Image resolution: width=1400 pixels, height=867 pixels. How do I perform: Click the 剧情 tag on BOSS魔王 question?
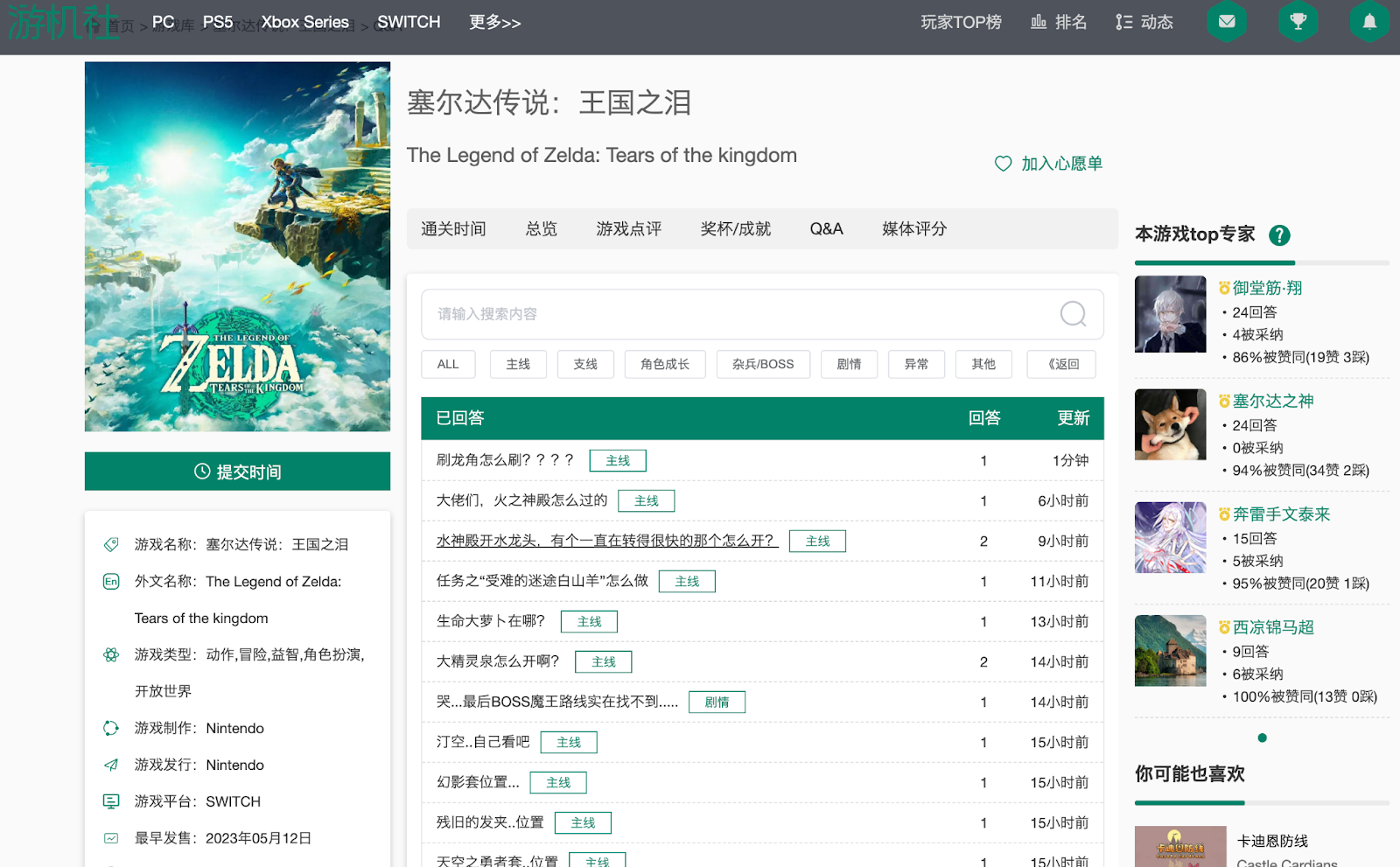[x=717, y=702]
